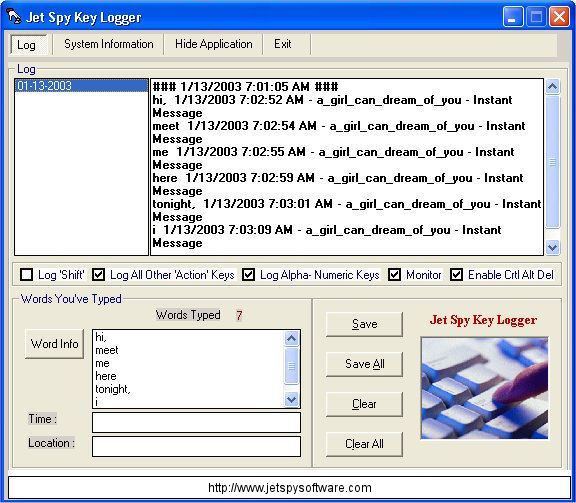Viewport: 576px width, 503px height.
Task: Uncheck Log Alpha-Numeric Keys checkbox
Action: tap(248, 274)
